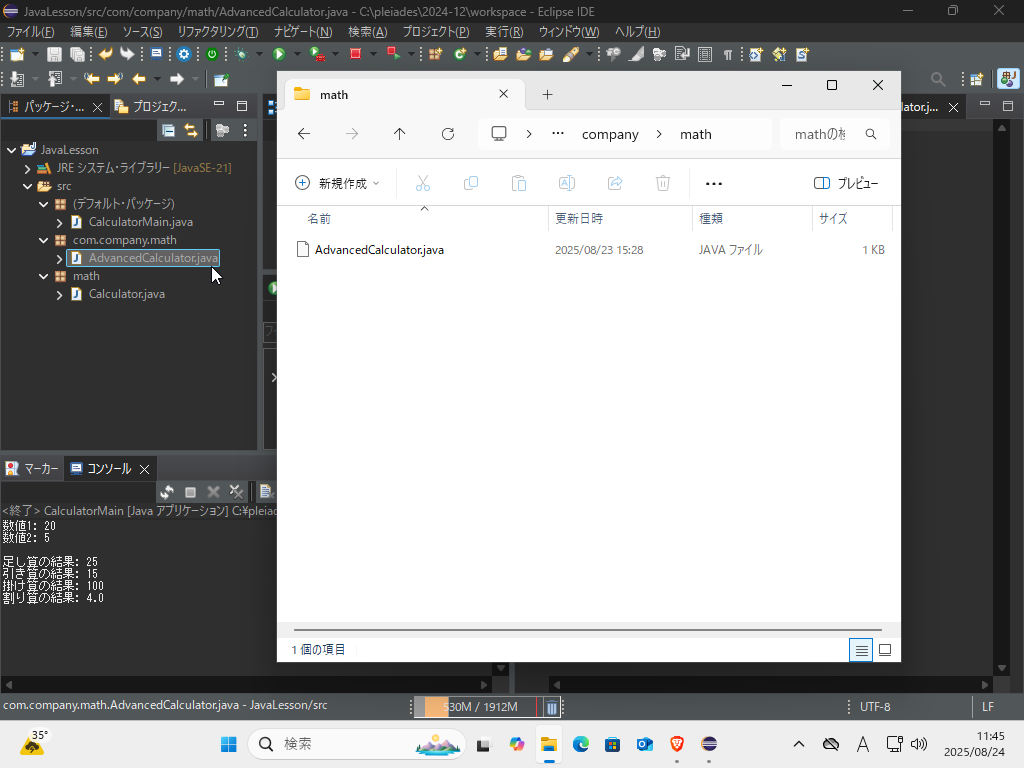
Task: Click the Cut scissors icon in File Explorer
Action: click(x=423, y=184)
